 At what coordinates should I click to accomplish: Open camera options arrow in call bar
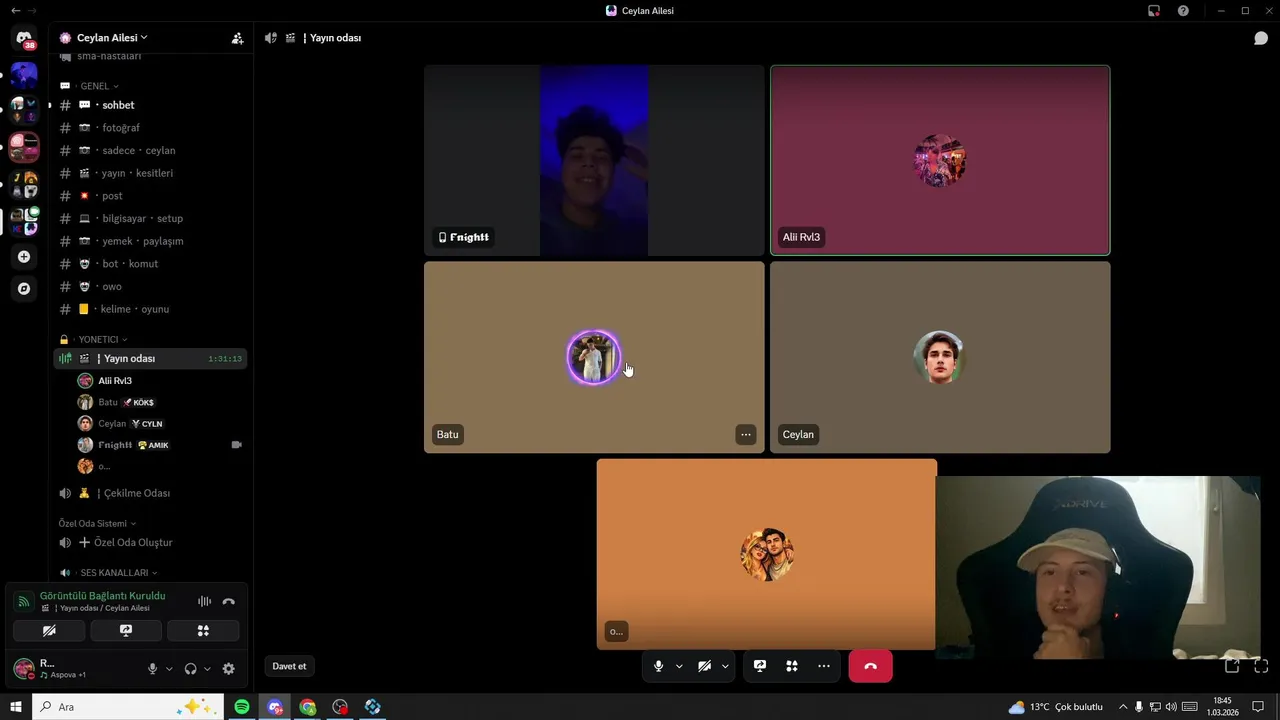pyautogui.click(x=725, y=667)
